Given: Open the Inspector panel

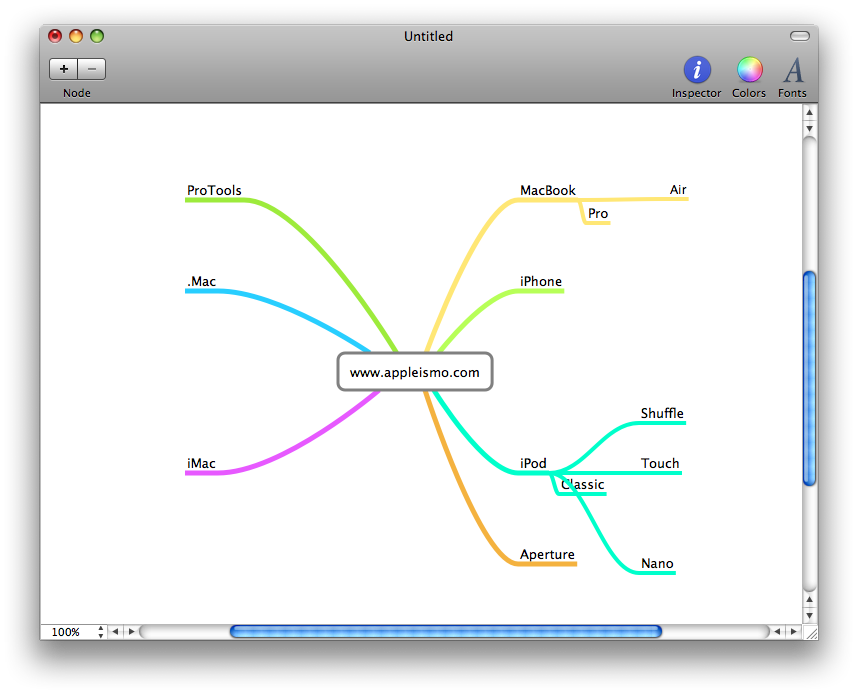Looking at the screenshot, I should pos(697,77).
